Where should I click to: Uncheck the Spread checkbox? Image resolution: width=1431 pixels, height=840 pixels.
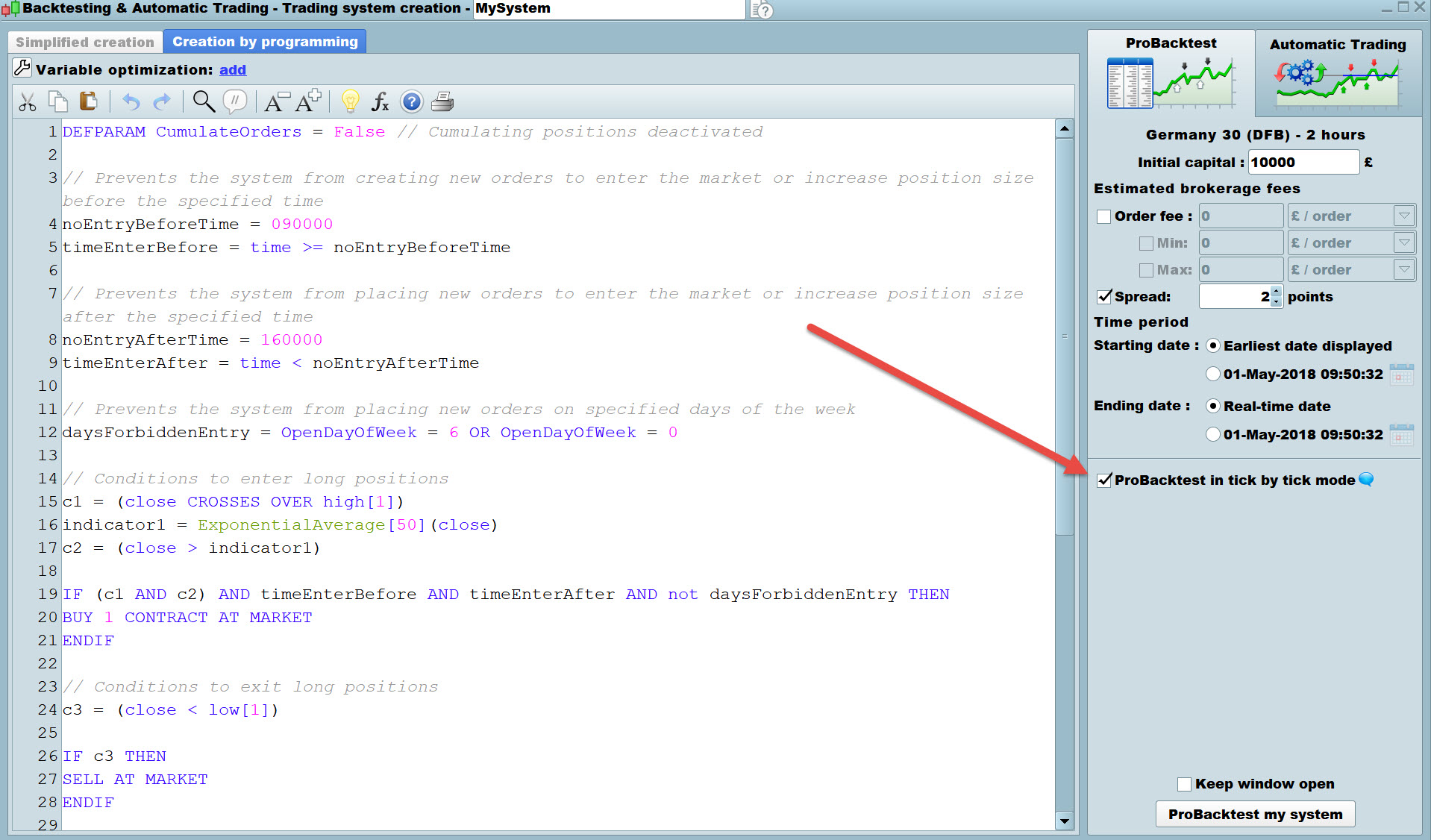coord(1104,296)
